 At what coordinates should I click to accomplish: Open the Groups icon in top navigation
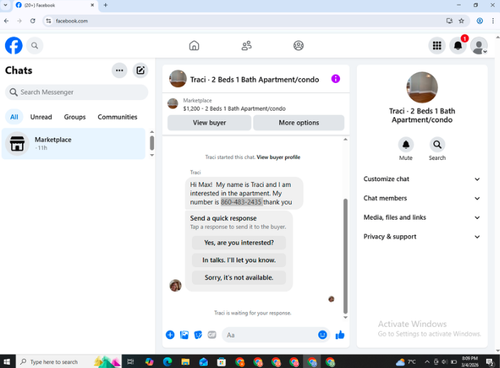pos(298,45)
